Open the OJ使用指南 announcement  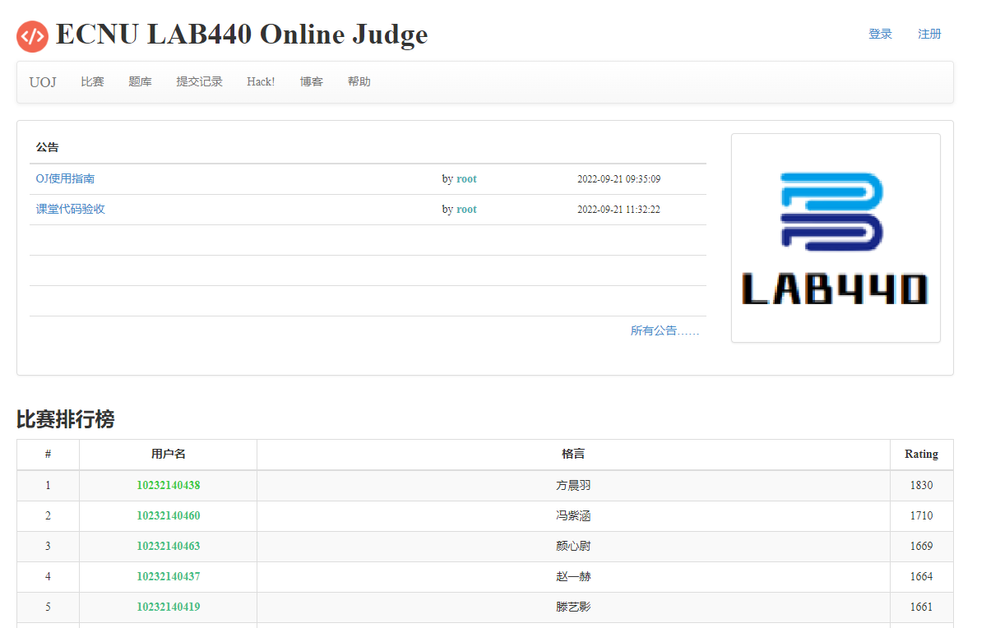coord(65,179)
